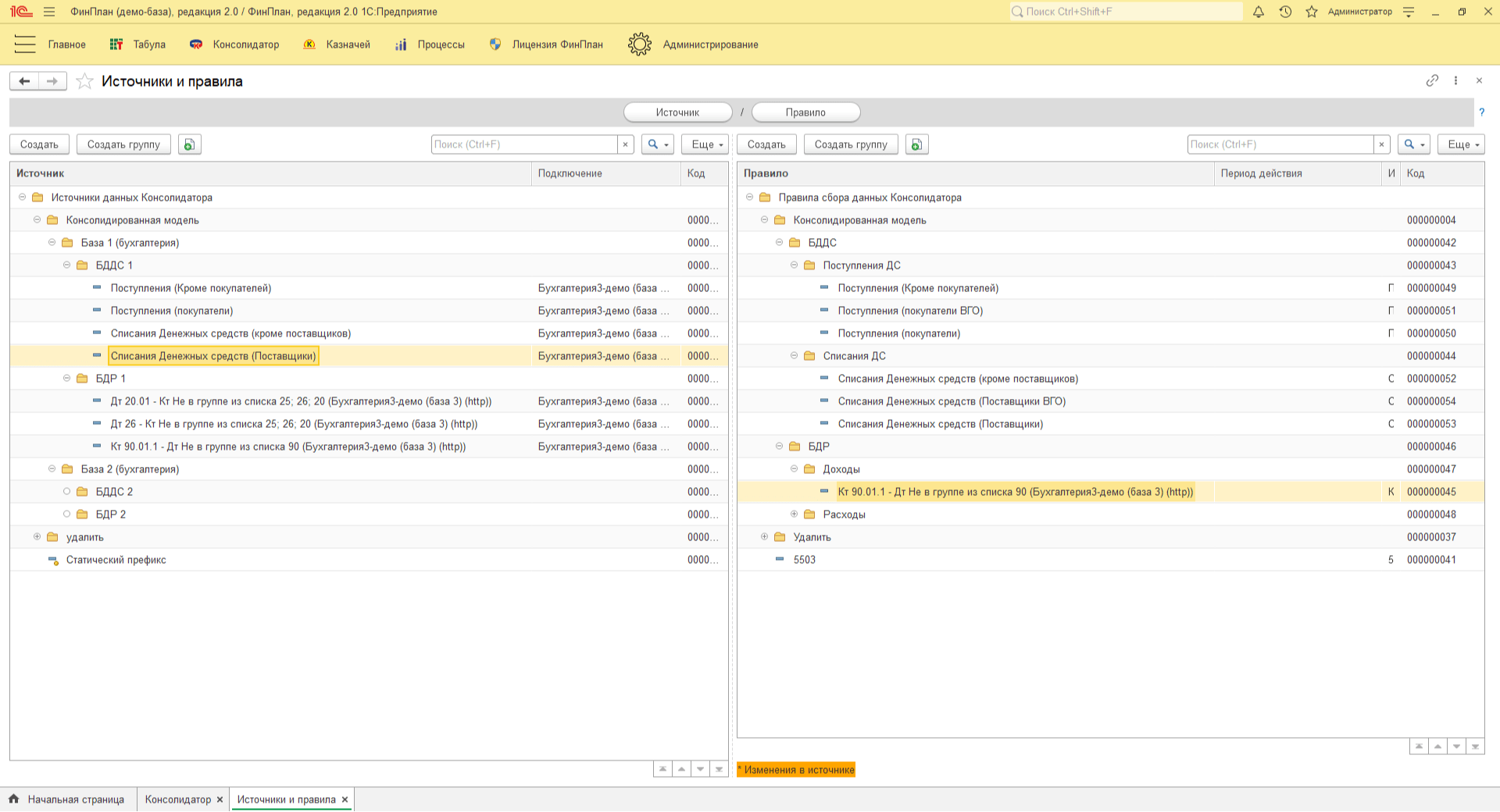The width and height of the screenshot is (1500, 812).
Task: Add this page to favorites with the star next to Источники и правила
Action: [x=85, y=81]
